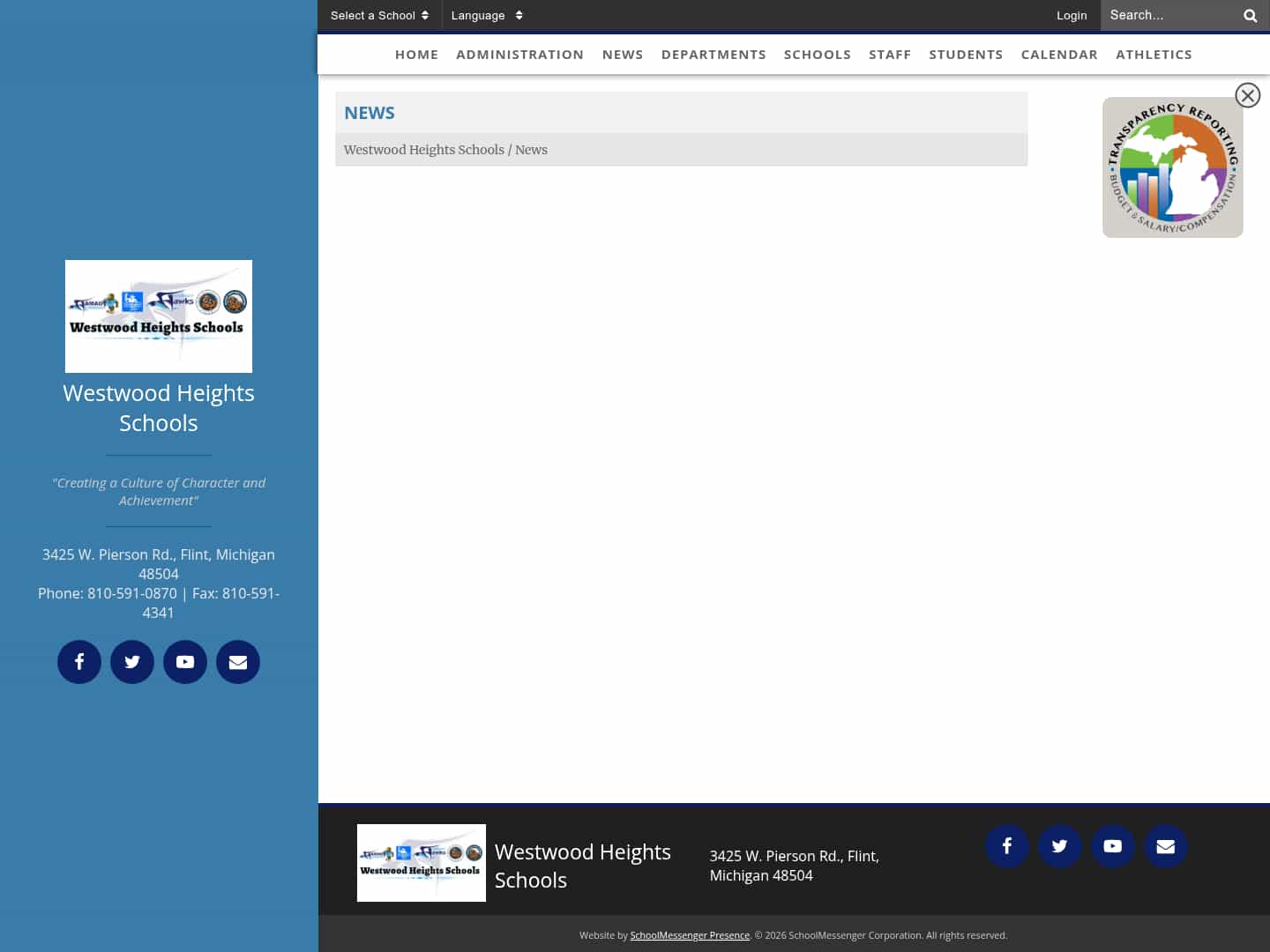Open the Select a School chevron arrows
The width and height of the screenshot is (1270, 952).
click(x=427, y=15)
